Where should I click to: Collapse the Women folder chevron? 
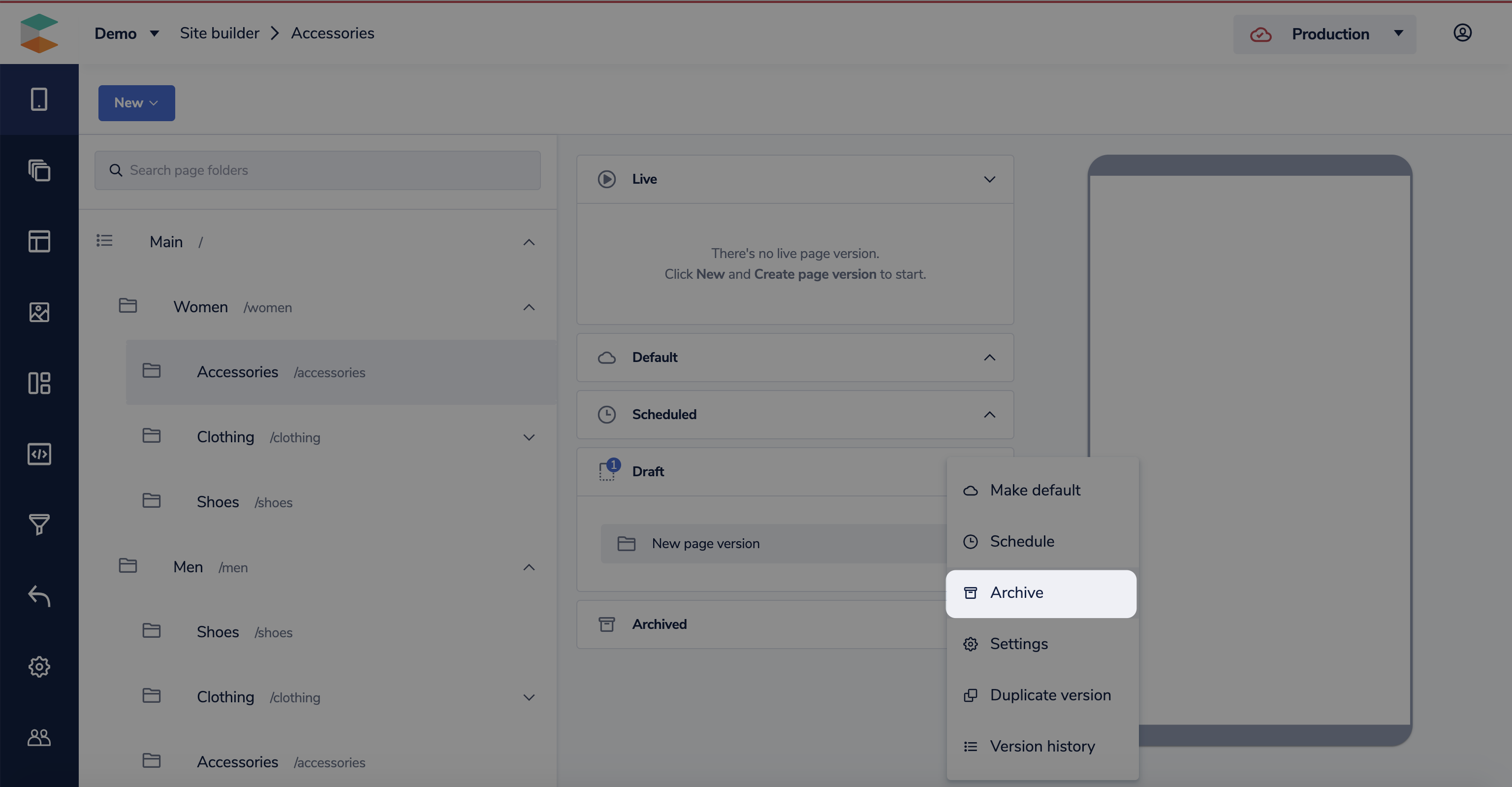(x=529, y=307)
